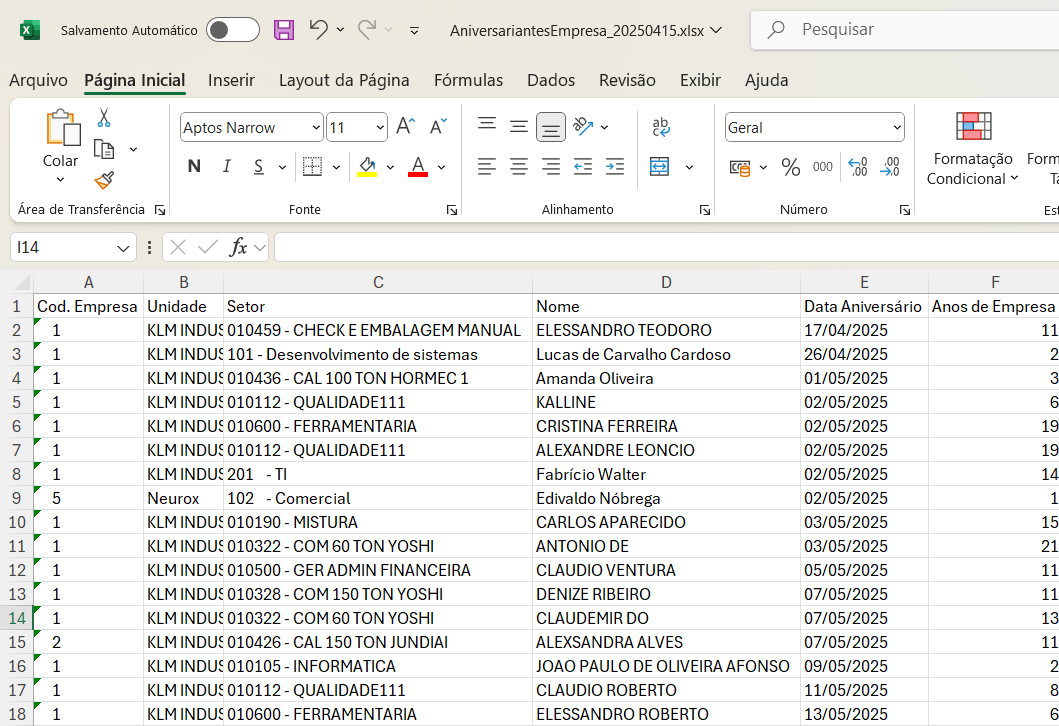Open Área de Transferência pane launcher

tap(160, 210)
